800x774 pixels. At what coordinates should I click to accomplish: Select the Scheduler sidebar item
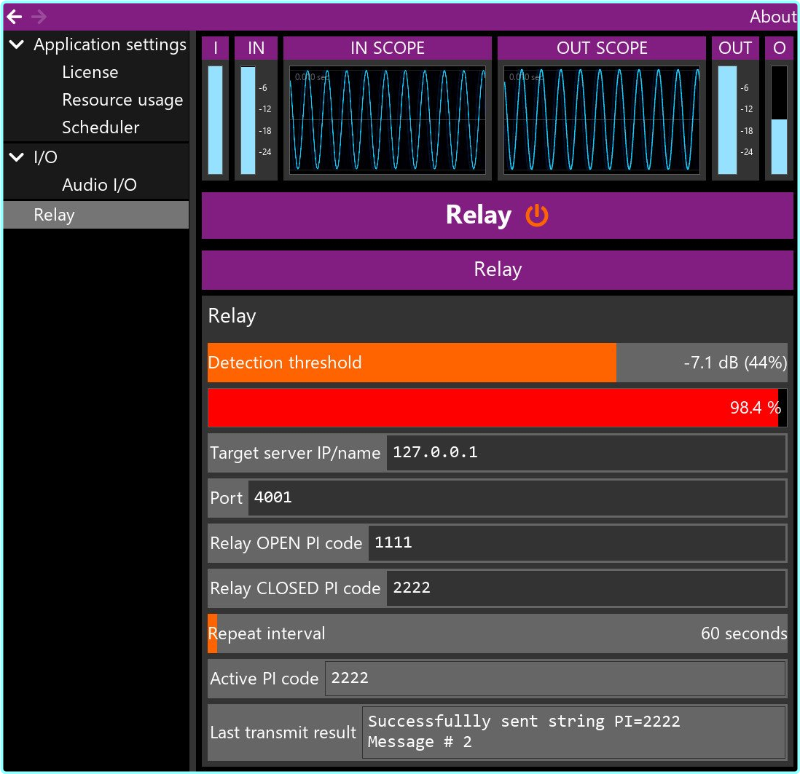click(100, 127)
